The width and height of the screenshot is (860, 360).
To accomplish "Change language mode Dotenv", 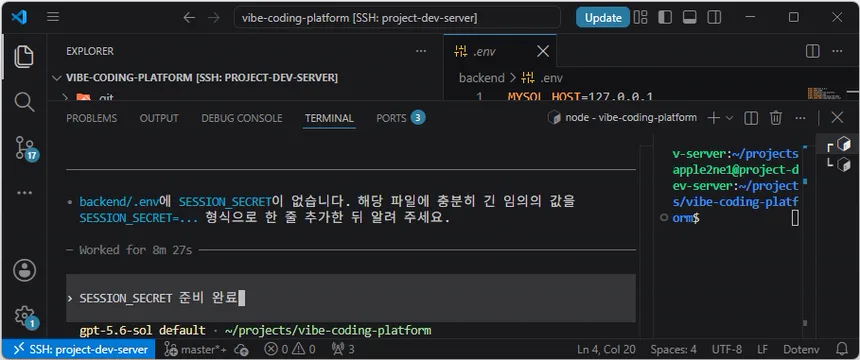I will click(x=801, y=349).
